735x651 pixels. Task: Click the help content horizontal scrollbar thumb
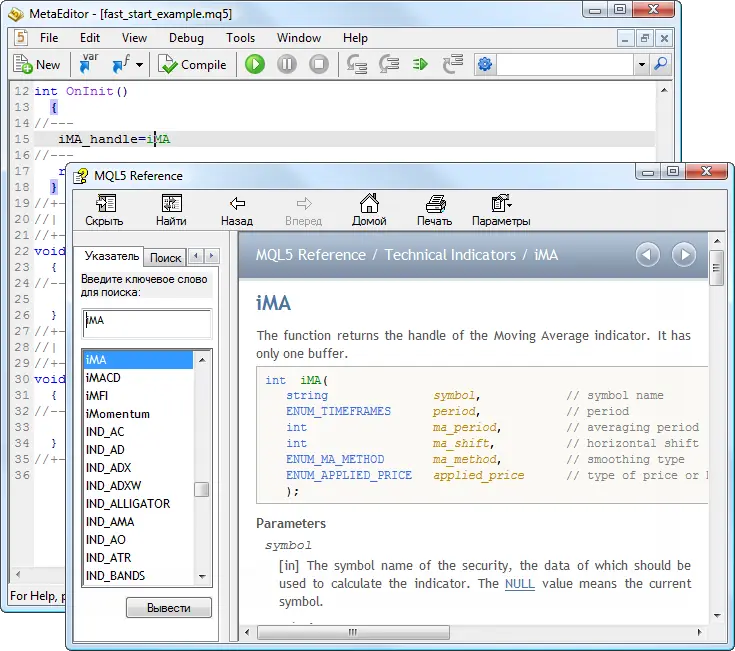click(353, 632)
